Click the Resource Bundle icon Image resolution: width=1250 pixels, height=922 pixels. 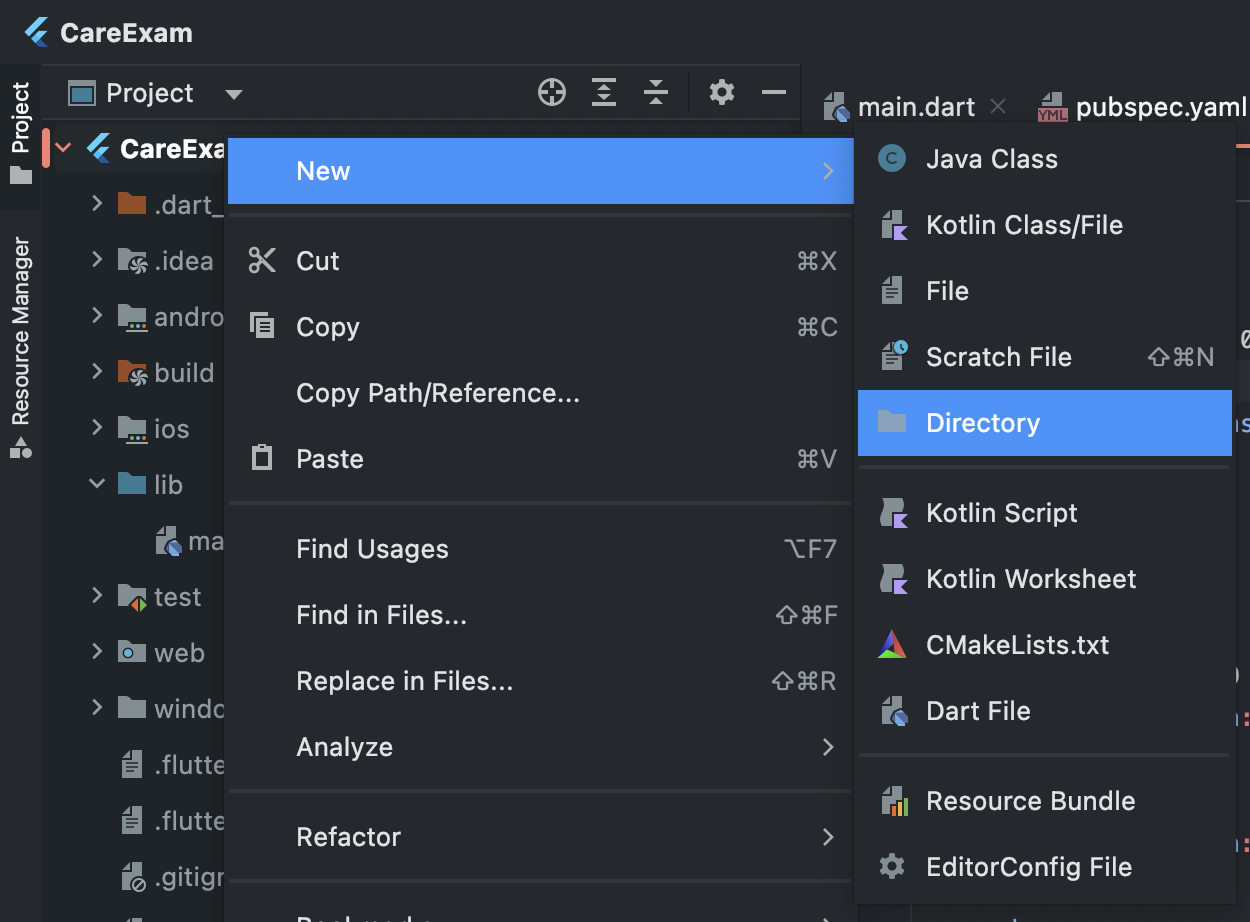pos(892,801)
